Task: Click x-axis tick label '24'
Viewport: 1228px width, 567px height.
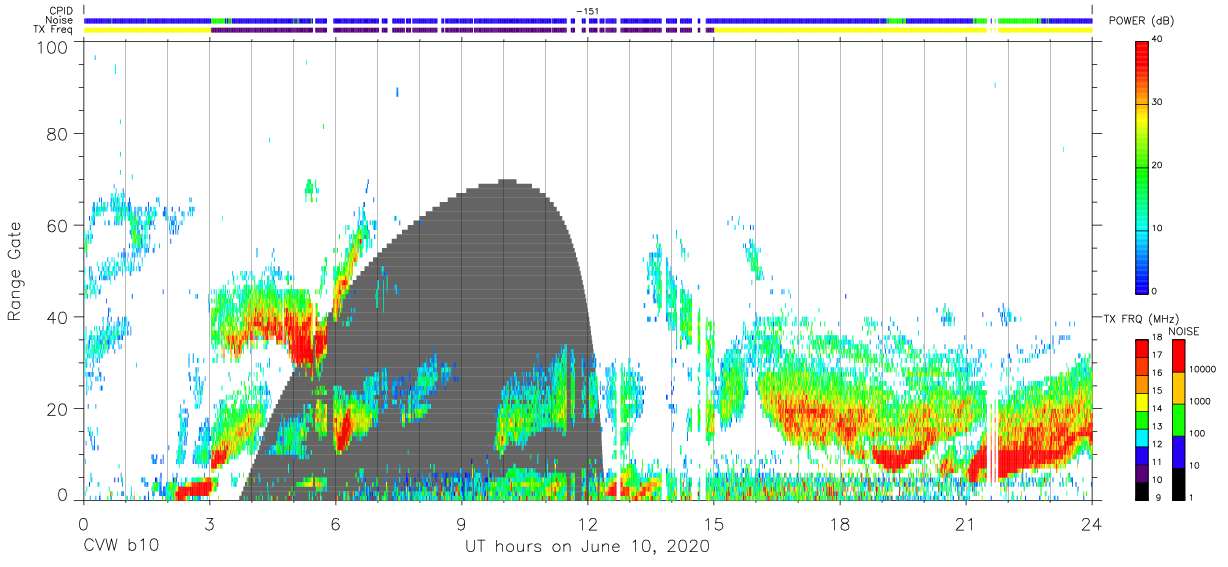Action: [x=1092, y=523]
